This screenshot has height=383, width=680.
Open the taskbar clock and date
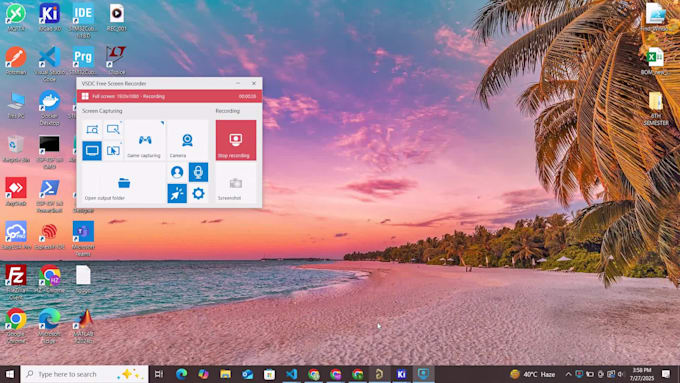click(642, 374)
